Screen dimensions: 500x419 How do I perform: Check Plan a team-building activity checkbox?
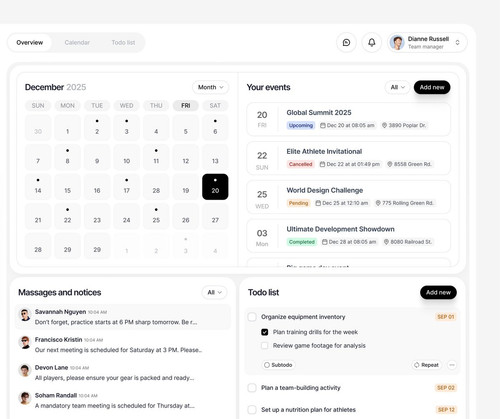[x=252, y=388]
